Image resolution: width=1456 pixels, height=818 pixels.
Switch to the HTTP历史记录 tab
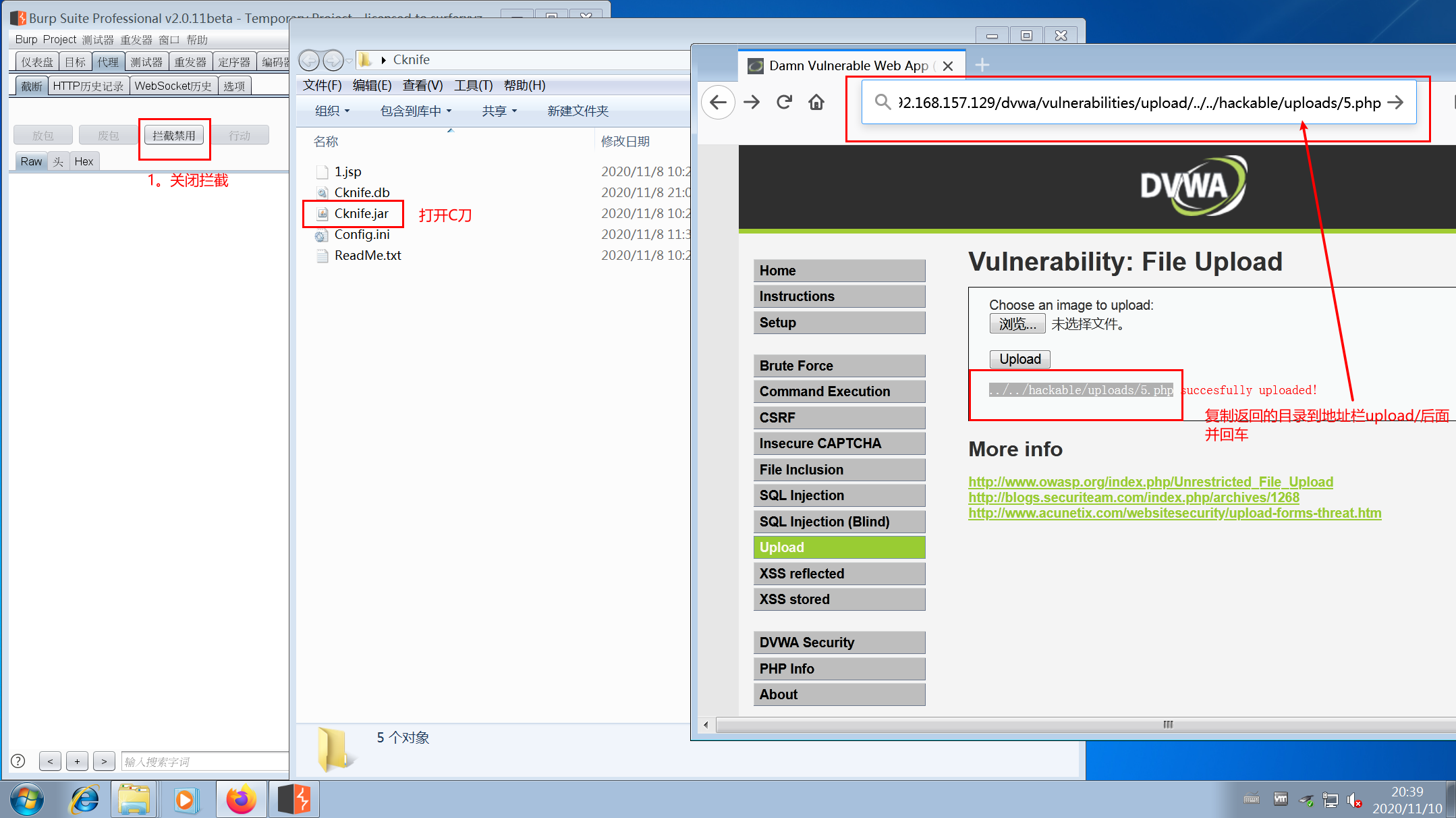pos(88,86)
